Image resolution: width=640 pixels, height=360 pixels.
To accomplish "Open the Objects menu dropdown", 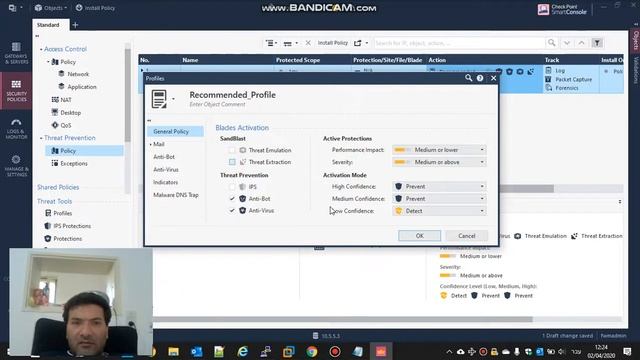I will 51,8.
